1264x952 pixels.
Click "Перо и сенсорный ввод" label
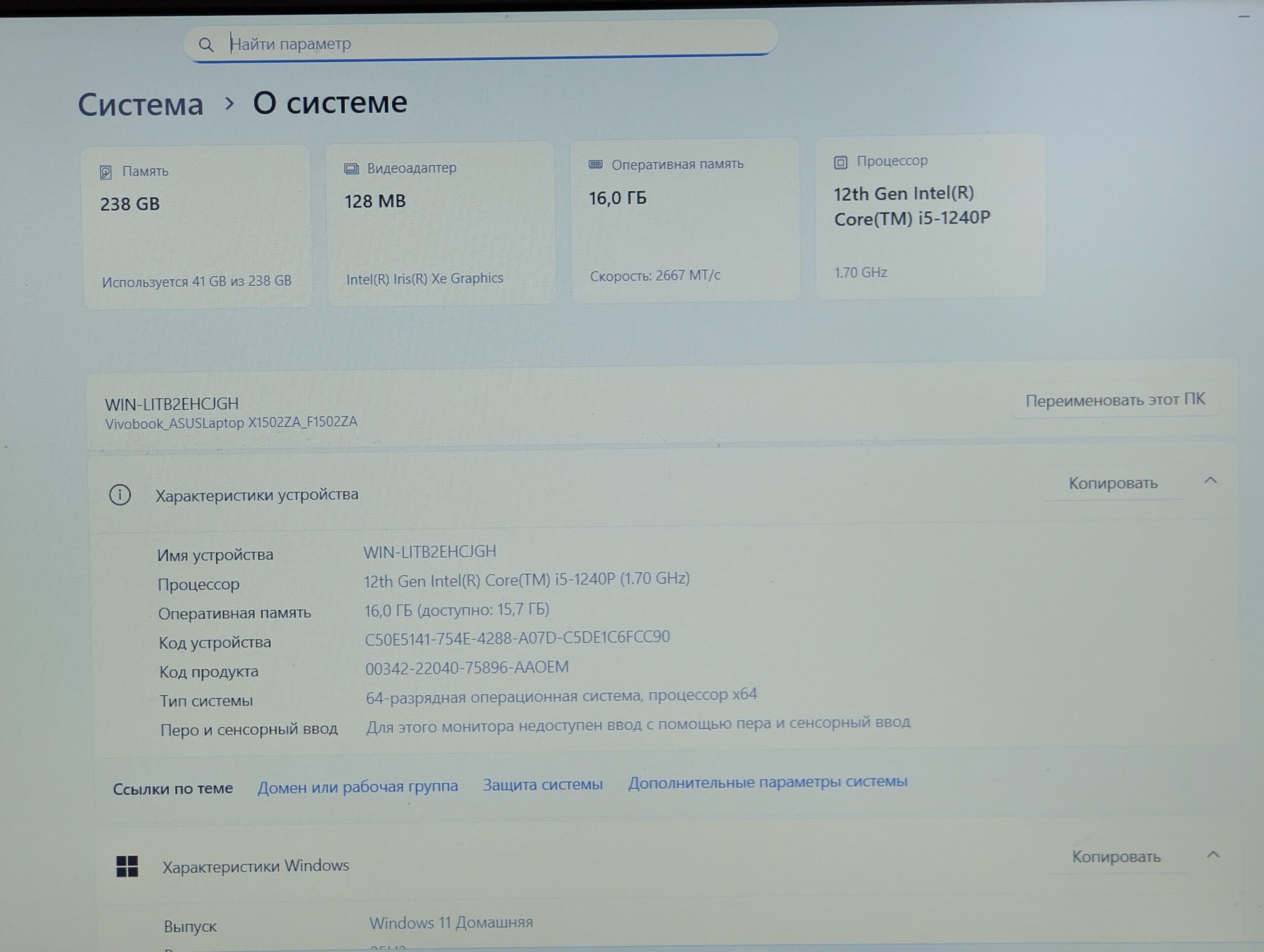pyautogui.click(x=248, y=730)
